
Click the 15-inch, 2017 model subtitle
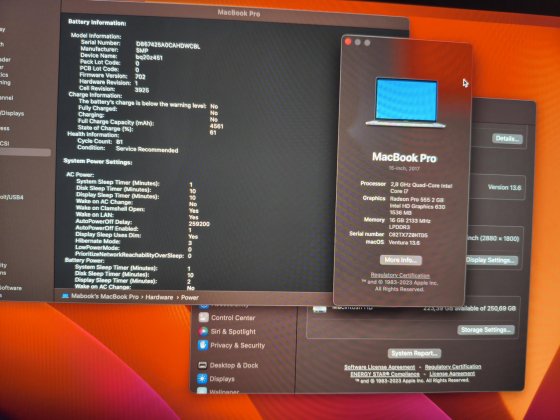tap(404, 168)
